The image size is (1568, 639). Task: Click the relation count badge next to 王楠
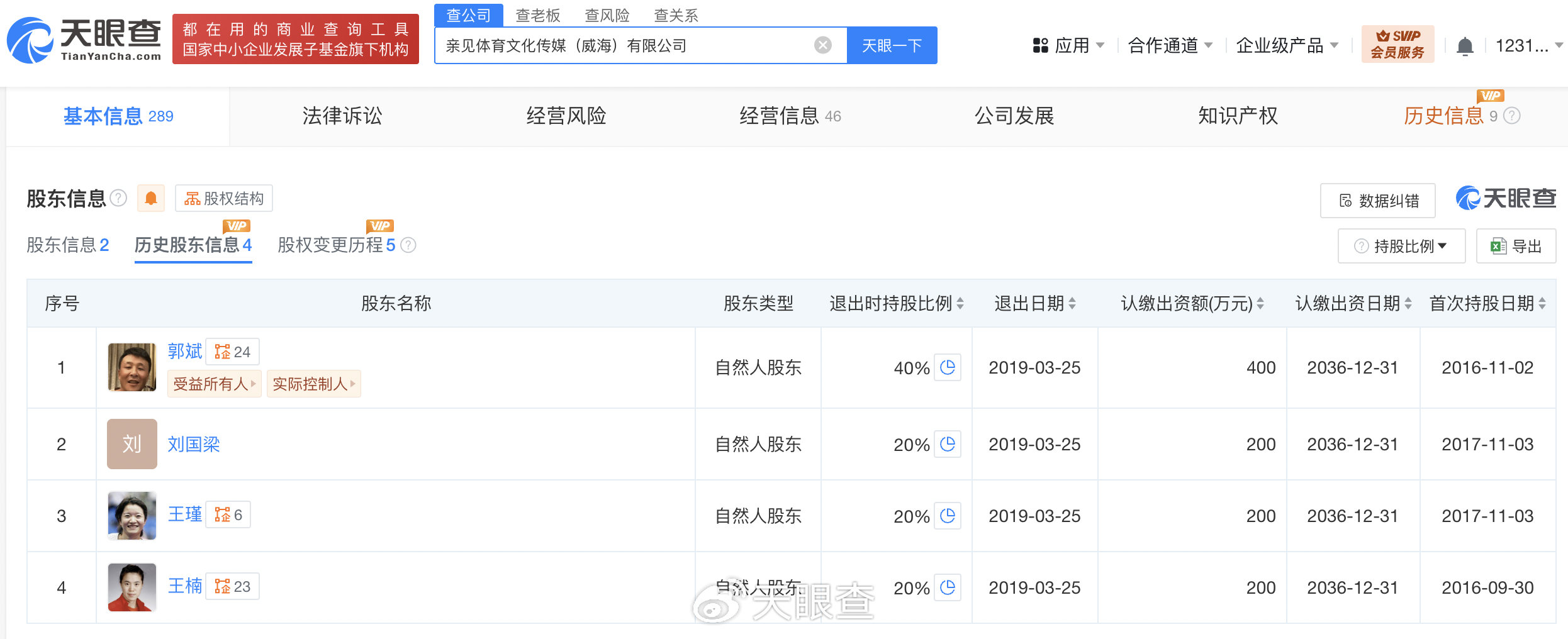click(x=233, y=587)
